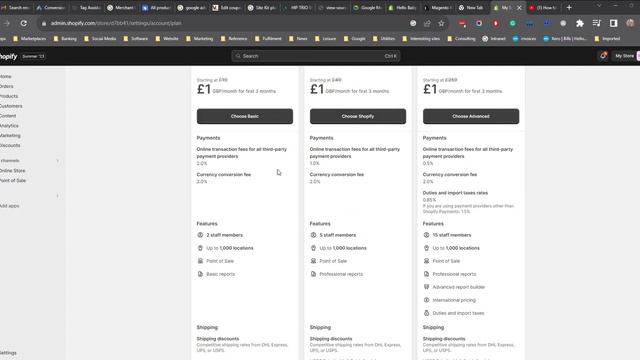Viewport: 640px width, 360px height.
Task: Open Customers in the Shopify sidebar
Action: (x=11, y=106)
